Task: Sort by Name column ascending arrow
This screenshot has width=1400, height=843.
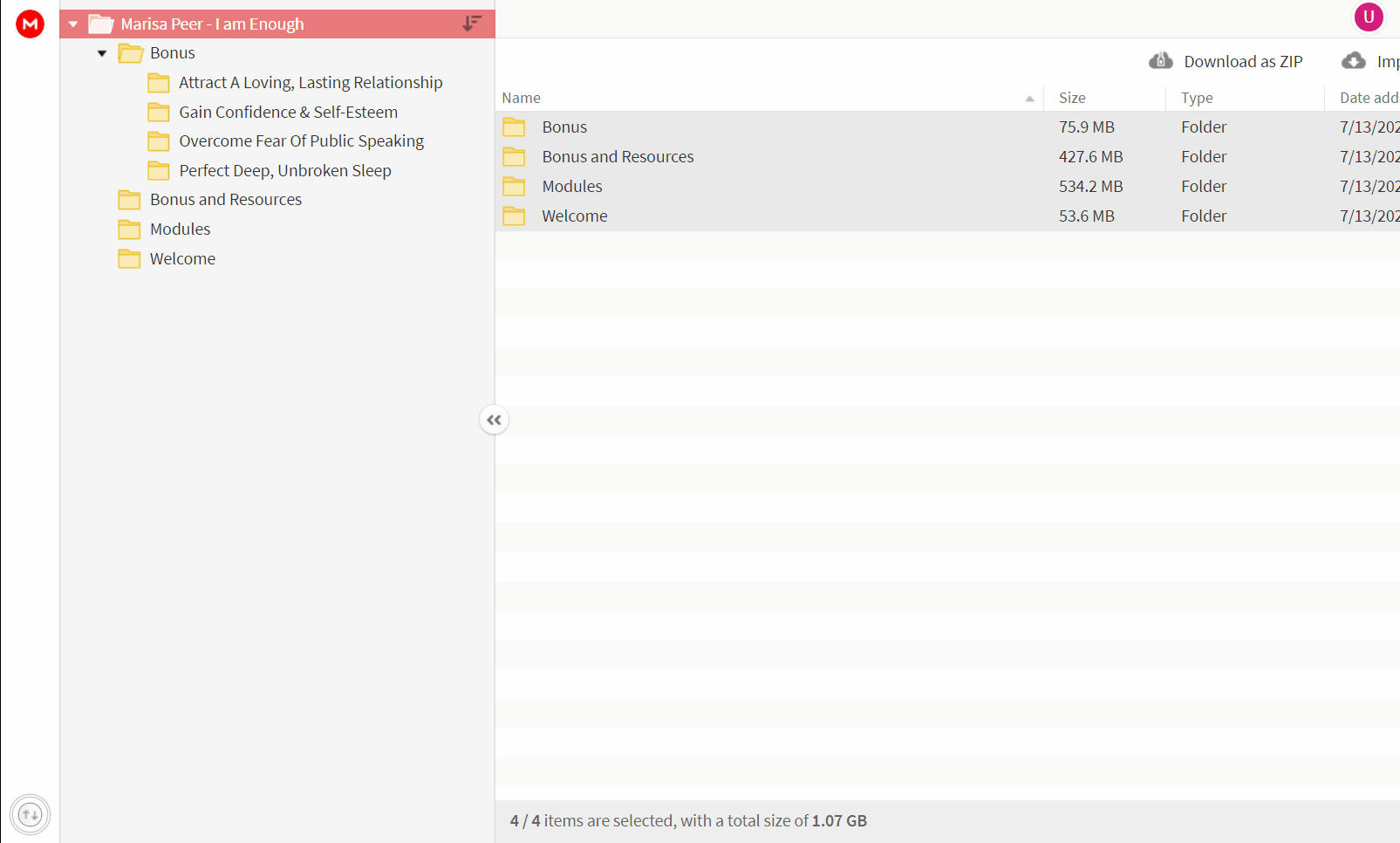Action: 1029,99
